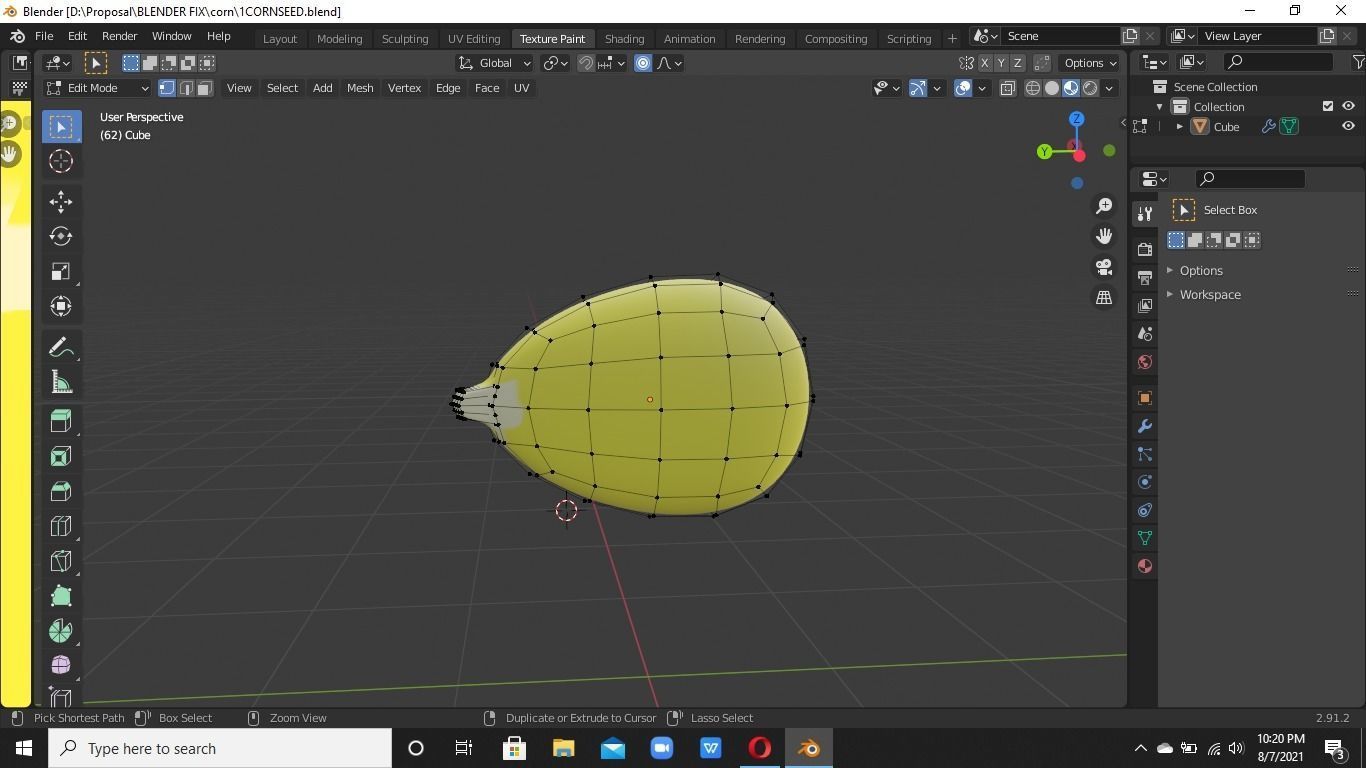Switch to edge select mode

(x=186, y=88)
